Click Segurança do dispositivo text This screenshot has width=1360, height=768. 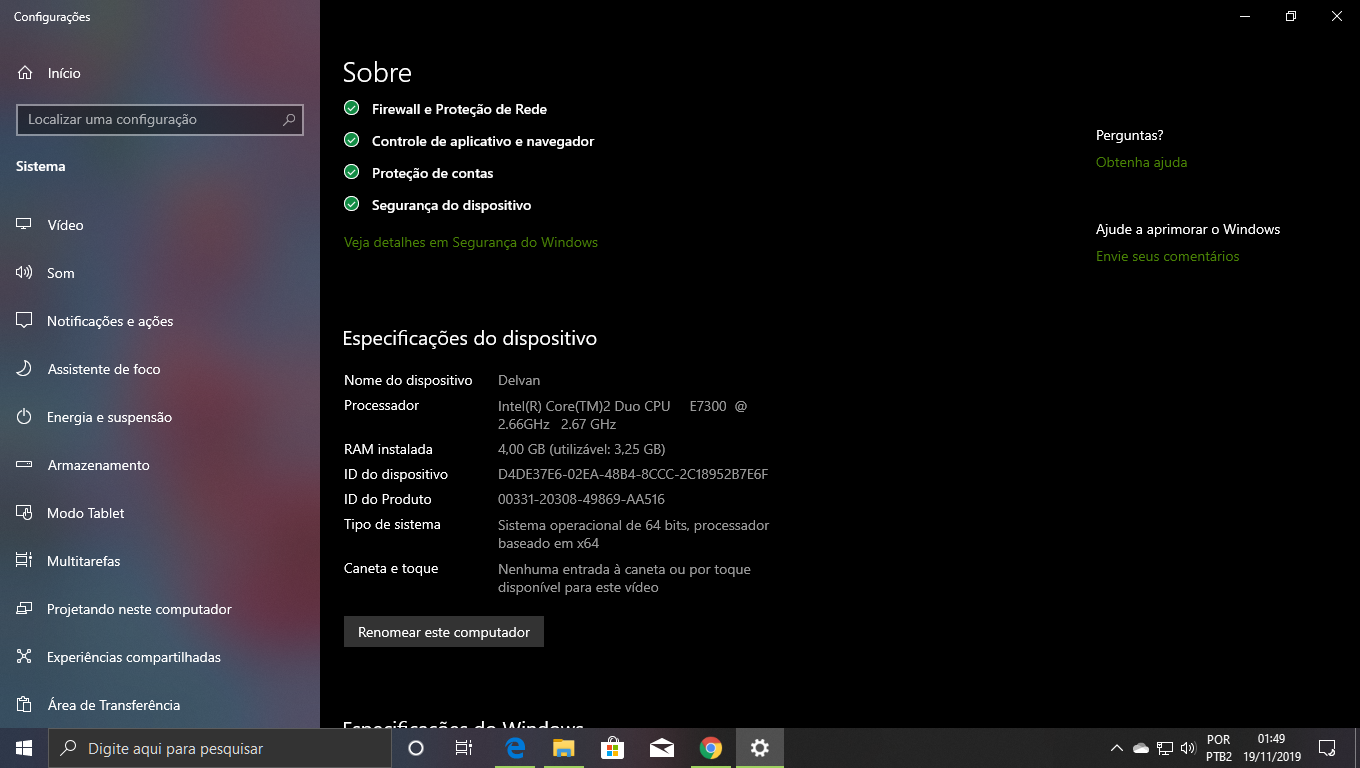tap(451, 205)
